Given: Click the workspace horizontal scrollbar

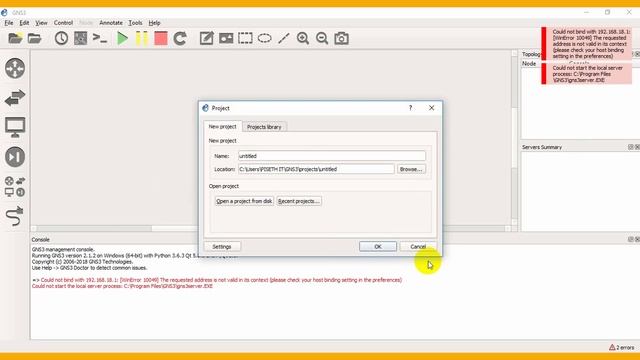Looking at the screenshot, I should pos(271,229).
